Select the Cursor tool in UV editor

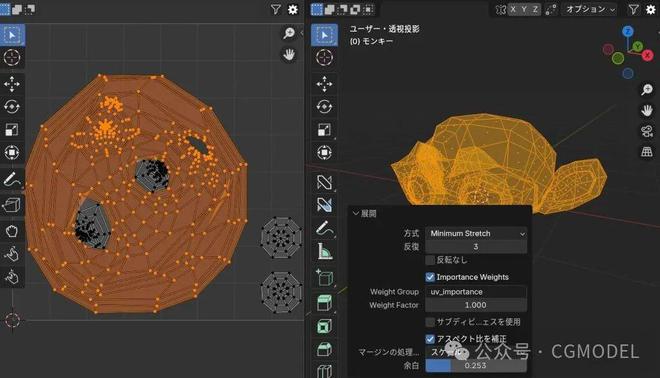[x=12, y=57]
